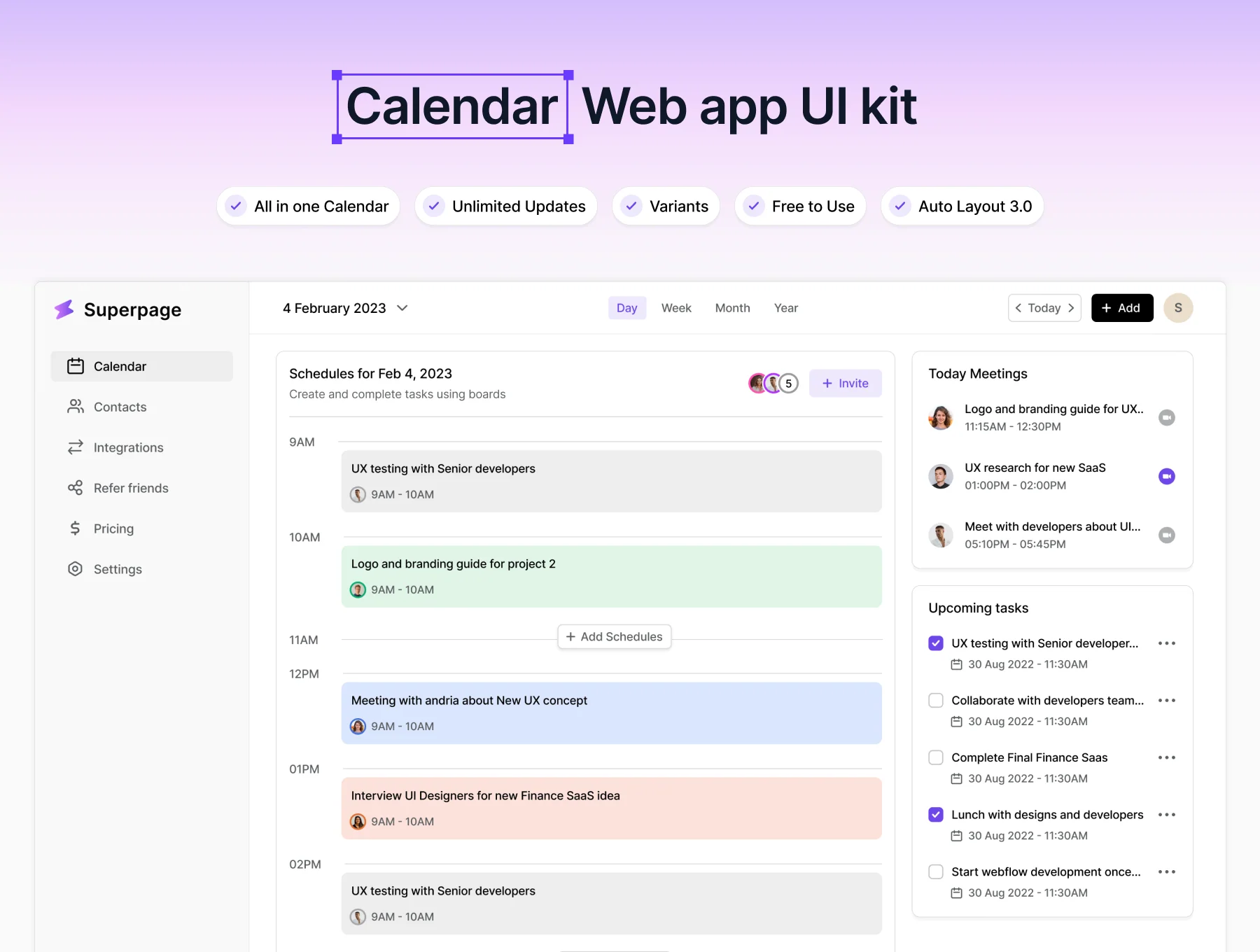Open Logo and branding guide for UX meeting

pyautogui.click(x=1053, y=409)
